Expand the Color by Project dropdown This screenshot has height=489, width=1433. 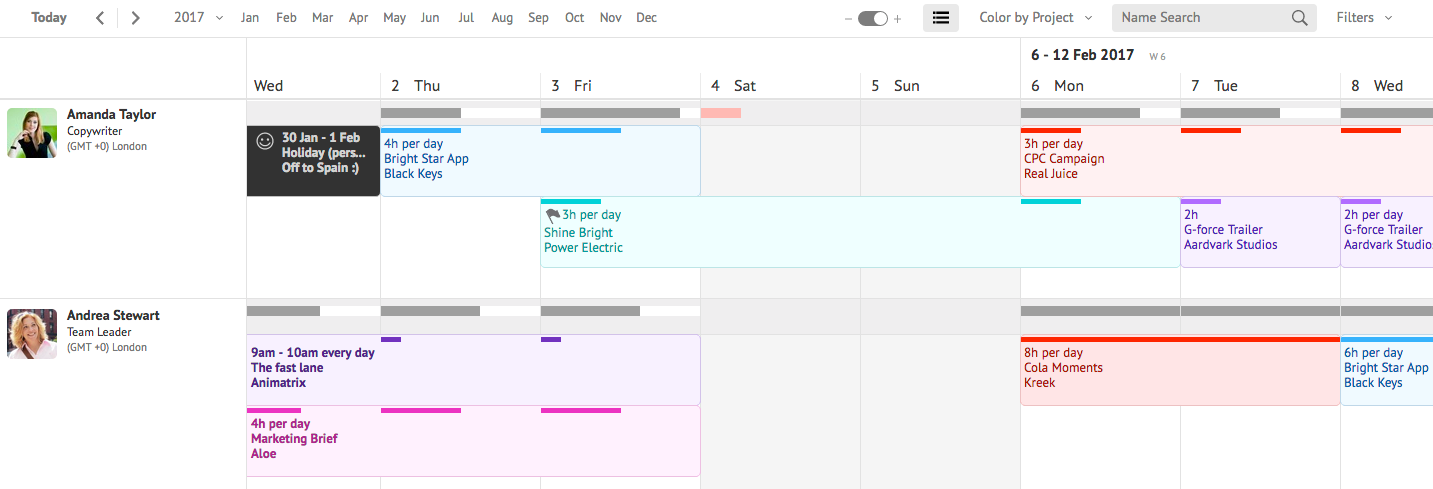click(x=1034, y=18)
